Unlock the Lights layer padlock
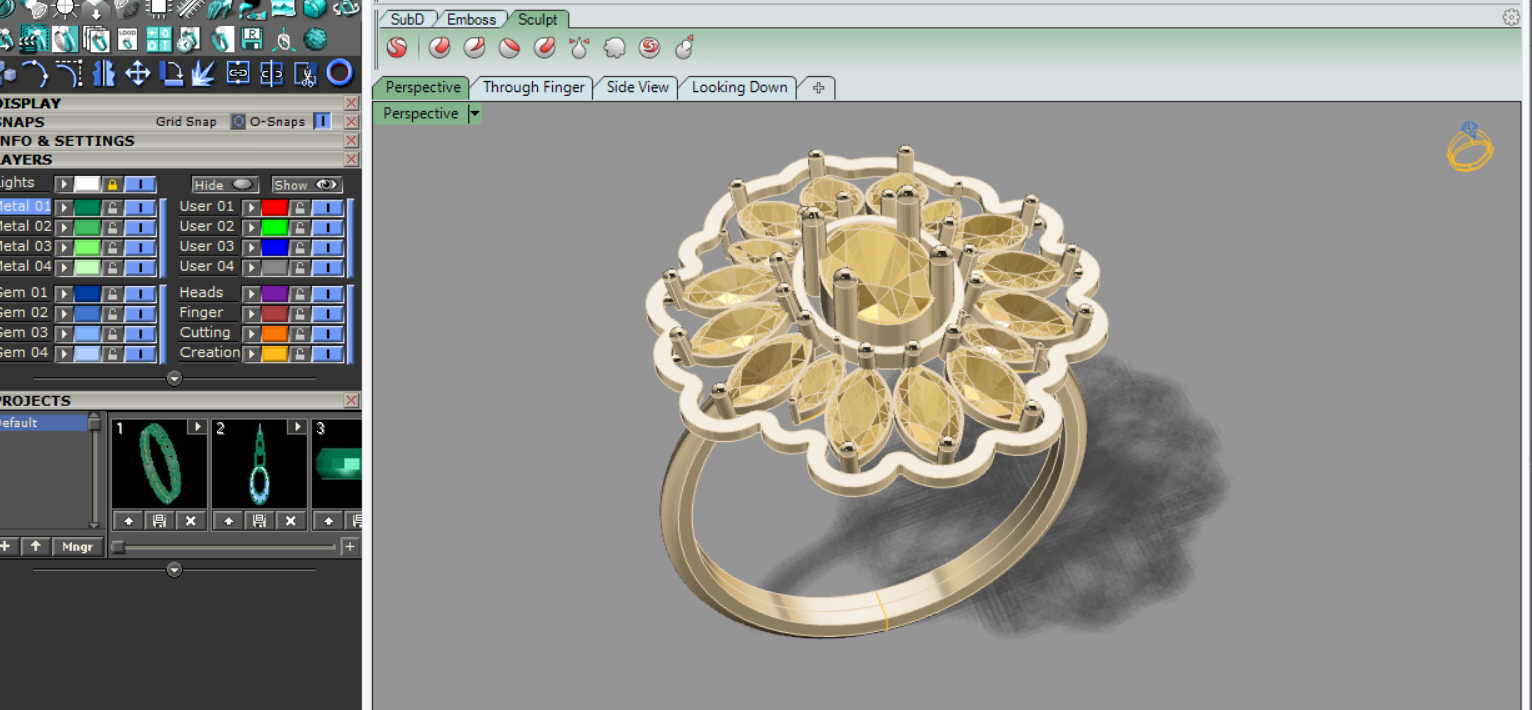The image size is (1532, 710). 112,185
